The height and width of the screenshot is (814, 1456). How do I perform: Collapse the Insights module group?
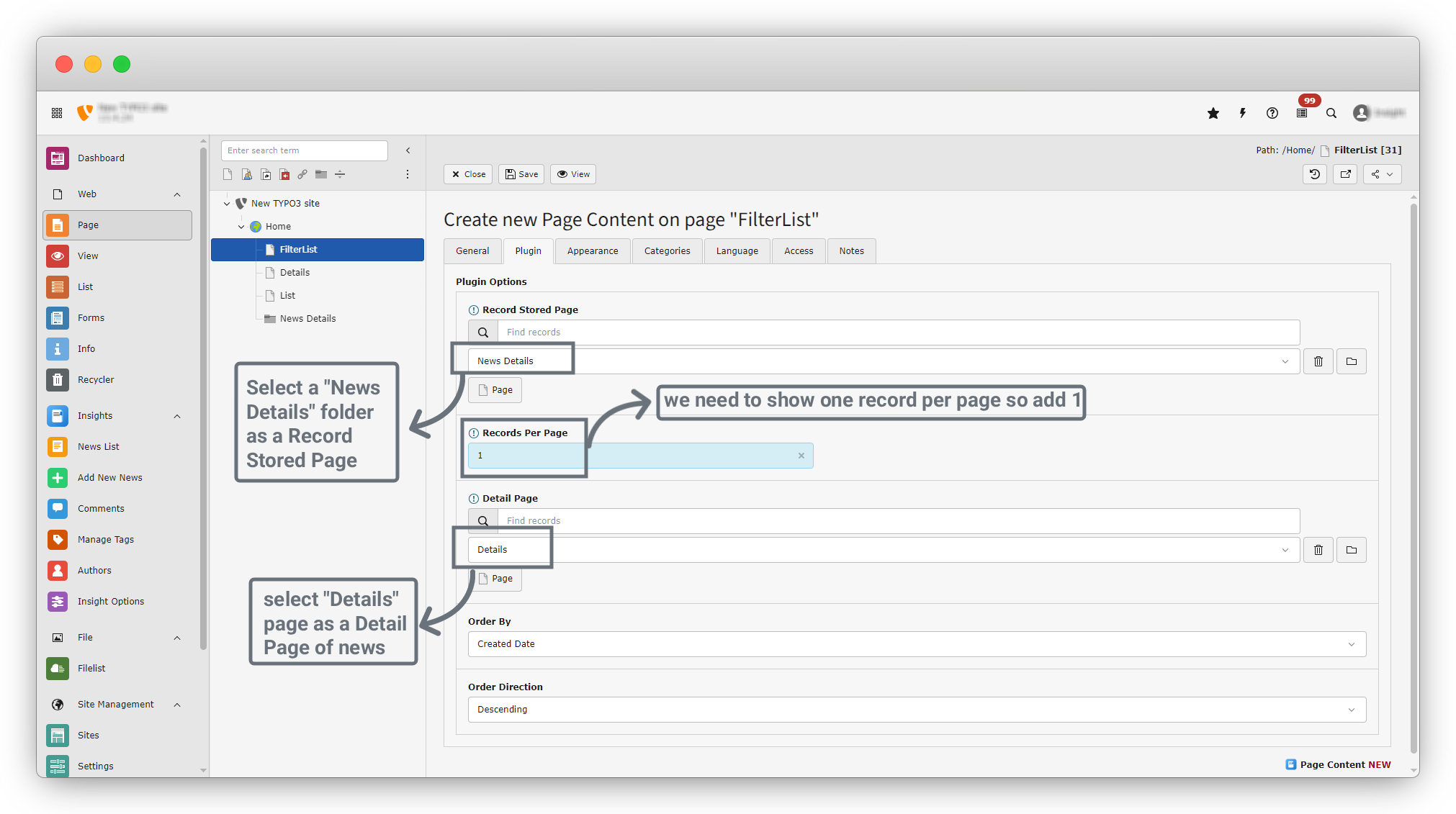point(177,416)
